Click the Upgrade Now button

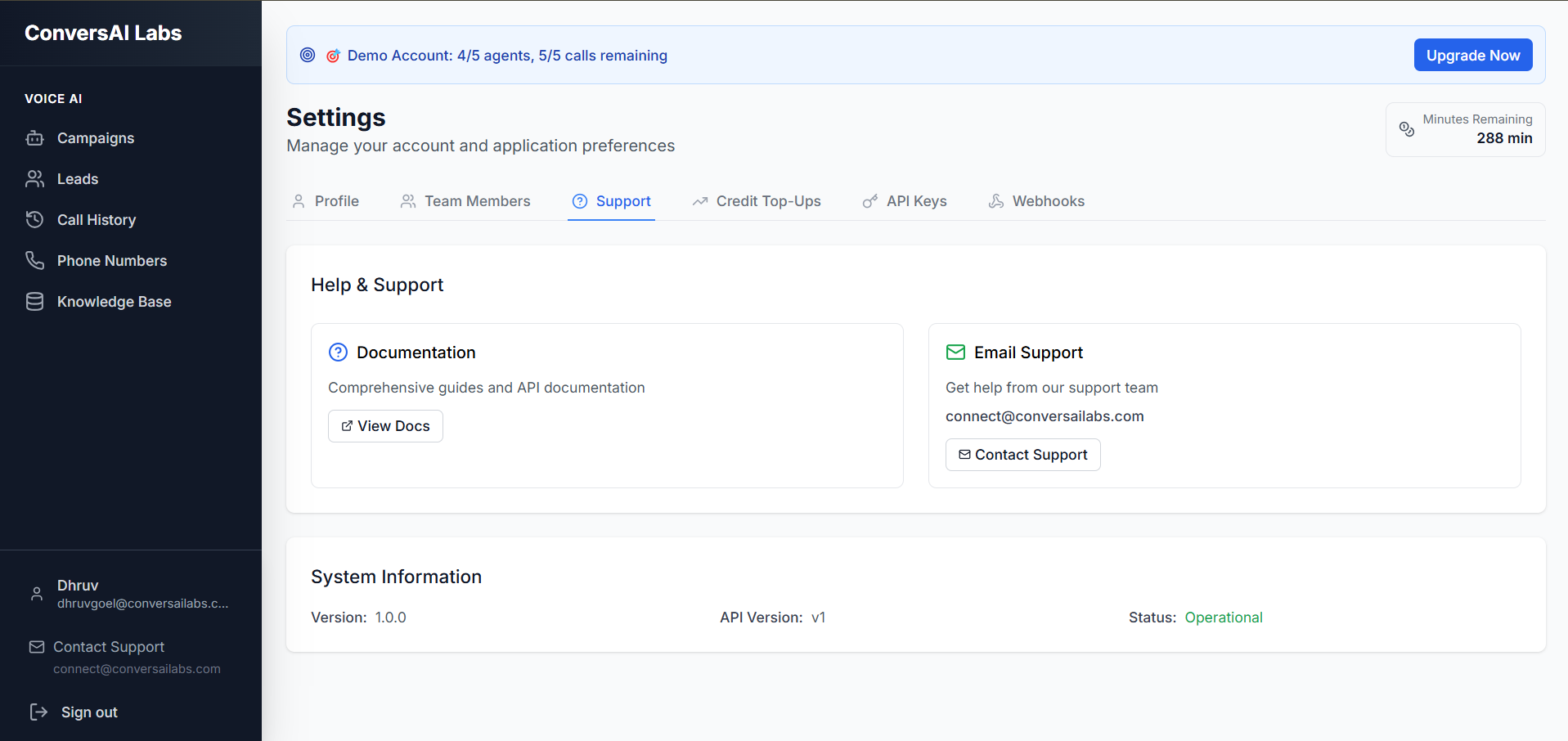1473,55
